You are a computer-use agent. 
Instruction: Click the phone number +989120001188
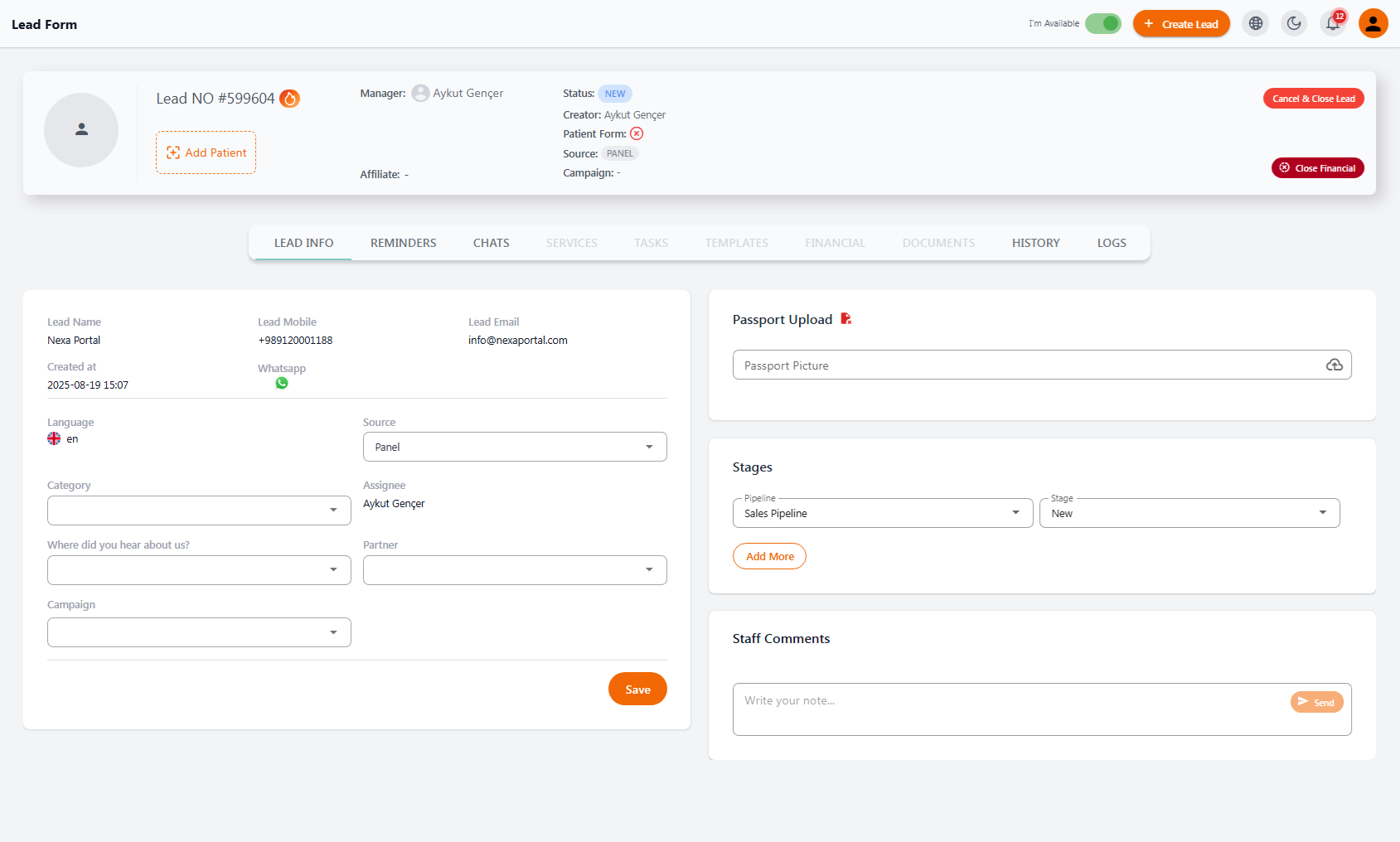(x=295, y=341)
